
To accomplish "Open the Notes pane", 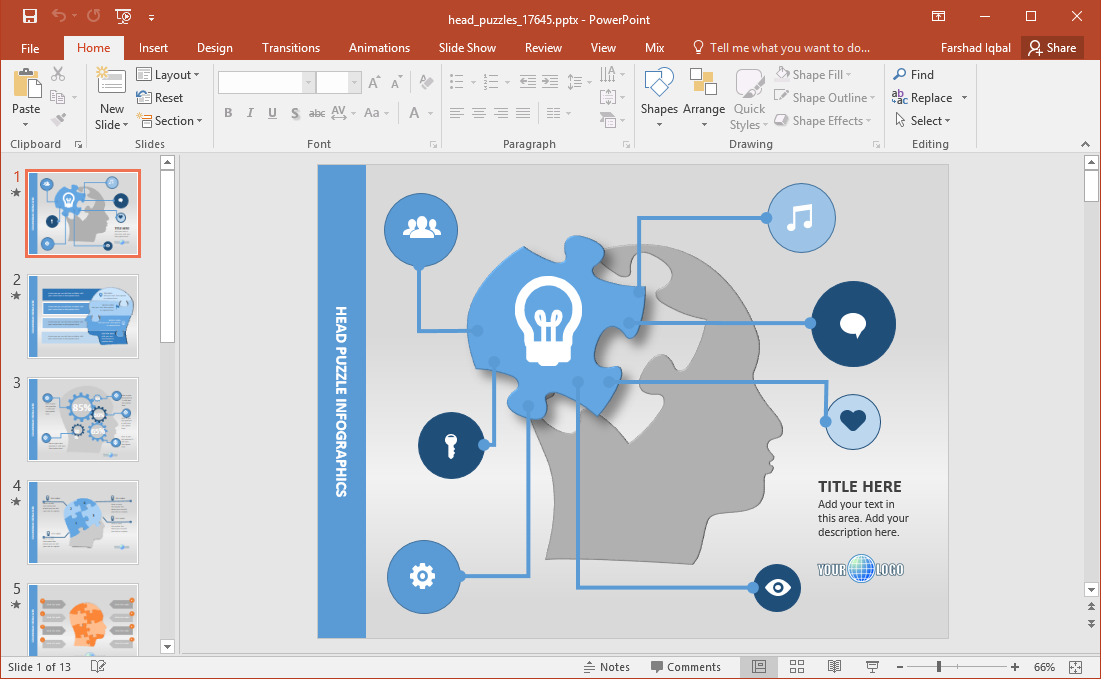I will click(606, 667).
